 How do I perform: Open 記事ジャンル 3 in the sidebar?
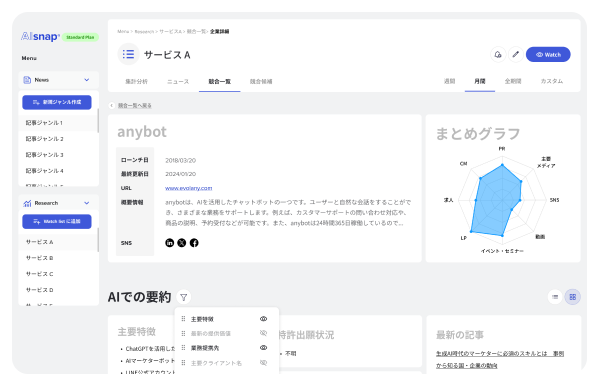click(58, 155)
